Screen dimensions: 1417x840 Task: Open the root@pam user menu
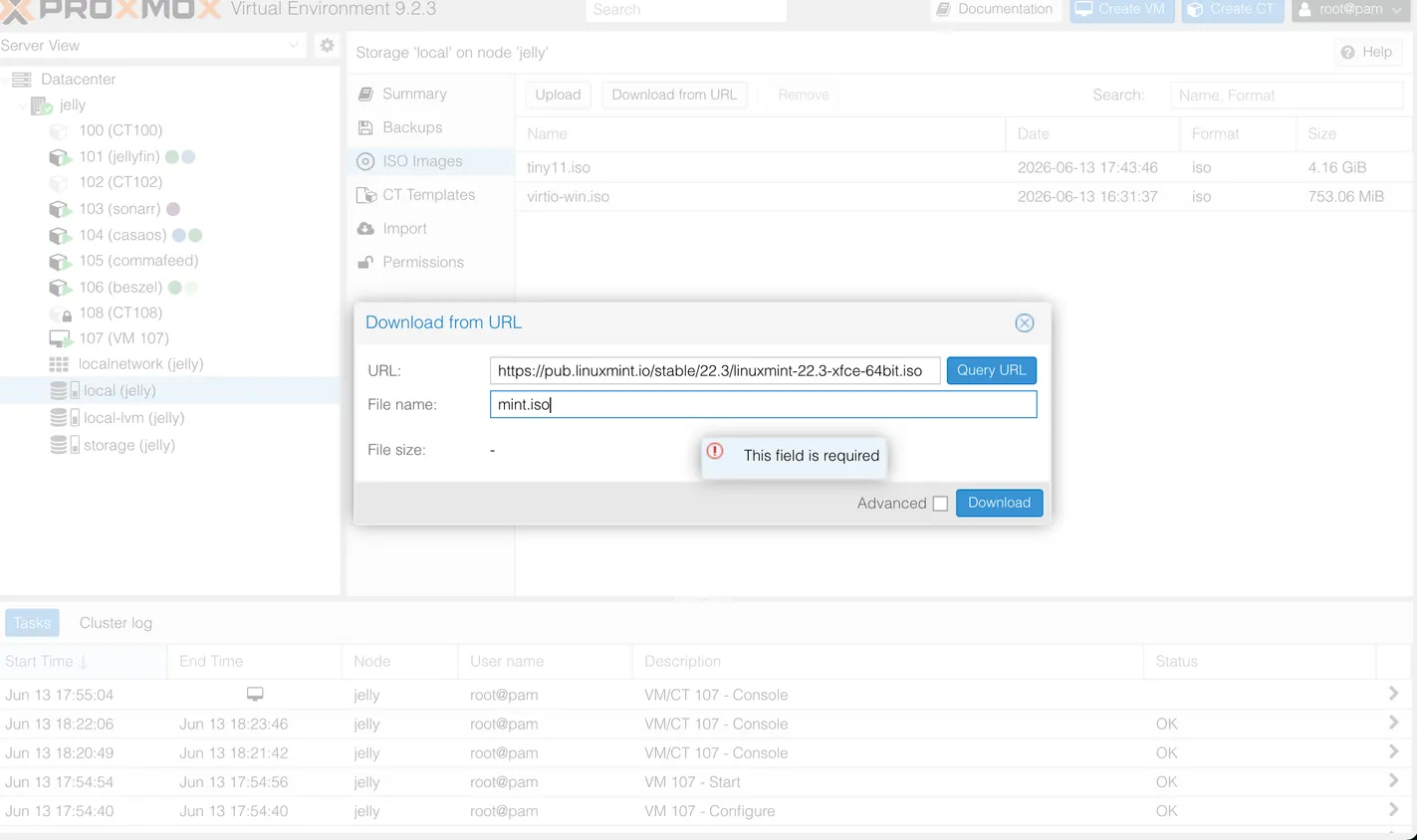(x=1351, y=9)
